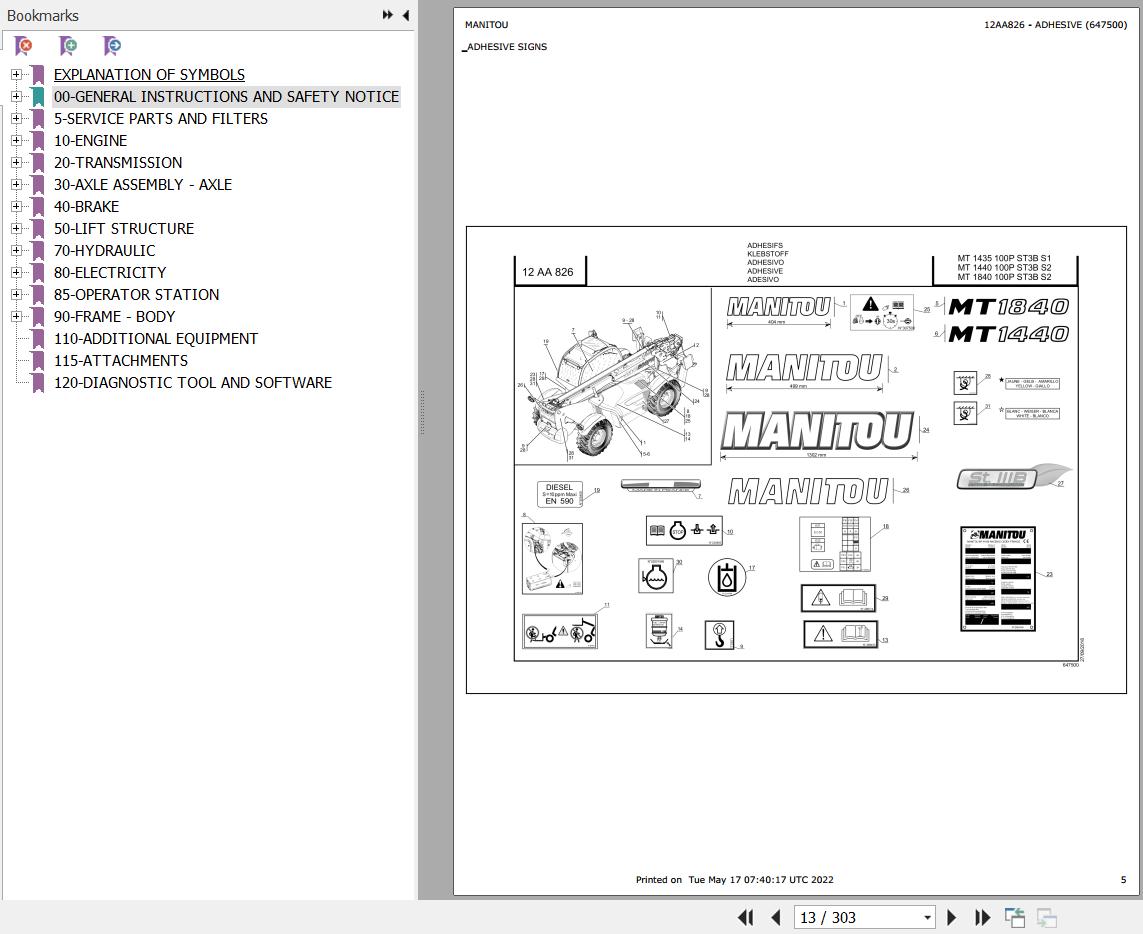Expand the 30-AXLE ASSEMBLY - AXLE node
This screenshot has height=934, width=1143.
[16, 184]
